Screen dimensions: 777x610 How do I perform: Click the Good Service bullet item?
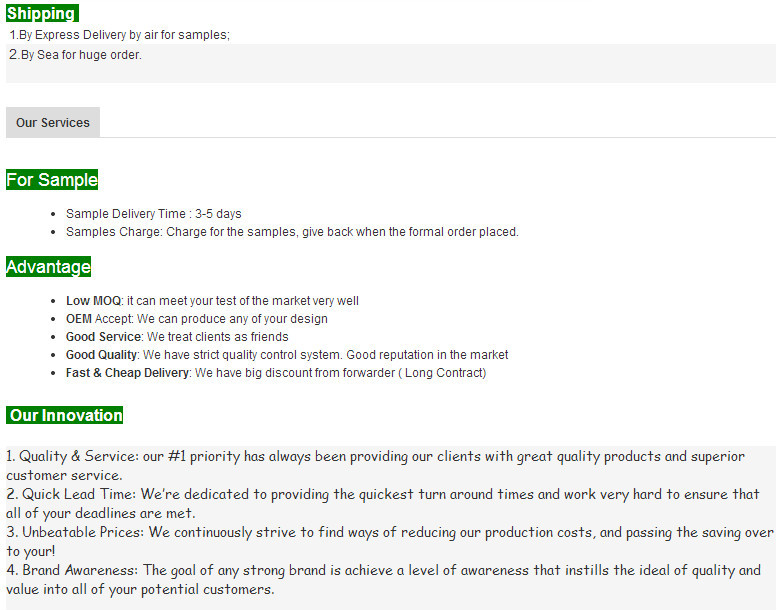[177, 337]
